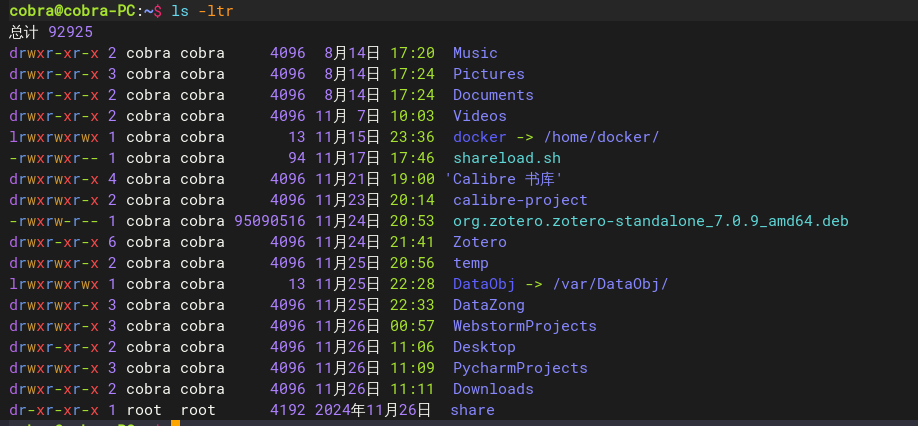The height and width of the screenshot is (426, 918).
Task: Select the 'Documents' directory name
Action: [x=494, y=95]
